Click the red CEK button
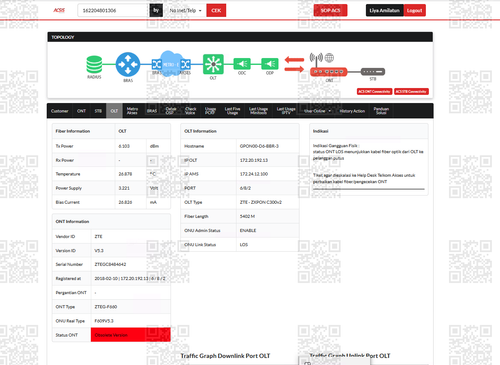This screenshot has width=500, height=365. (216, 11)
